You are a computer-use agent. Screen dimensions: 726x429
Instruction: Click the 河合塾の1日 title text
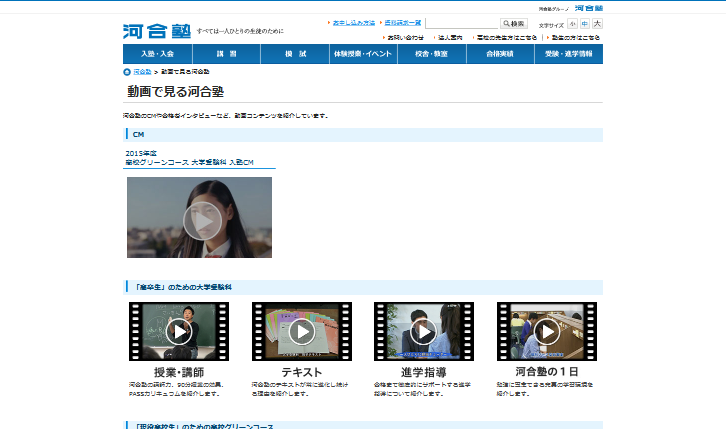547,372
